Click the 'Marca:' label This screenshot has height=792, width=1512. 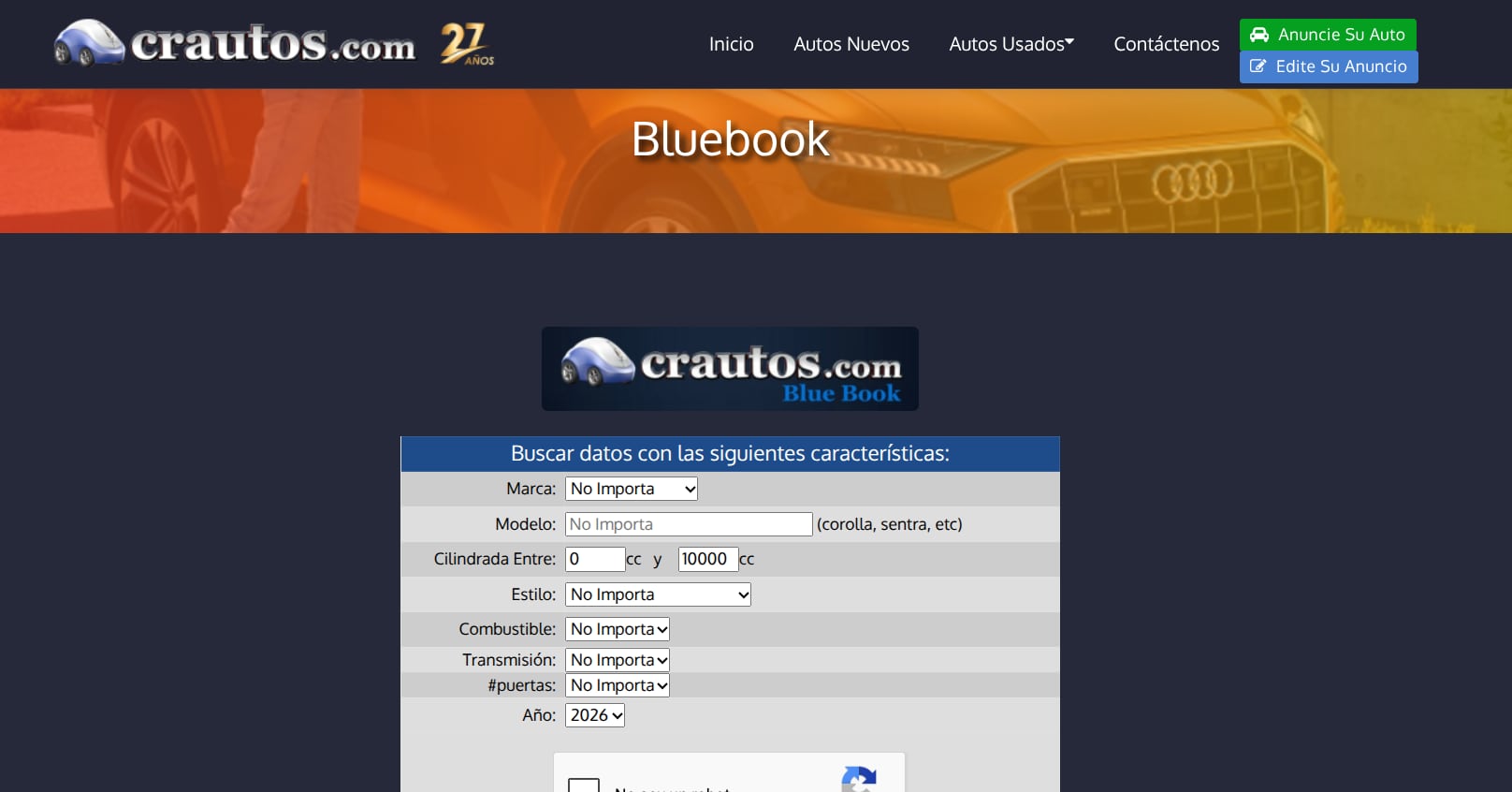coord(531,489)
